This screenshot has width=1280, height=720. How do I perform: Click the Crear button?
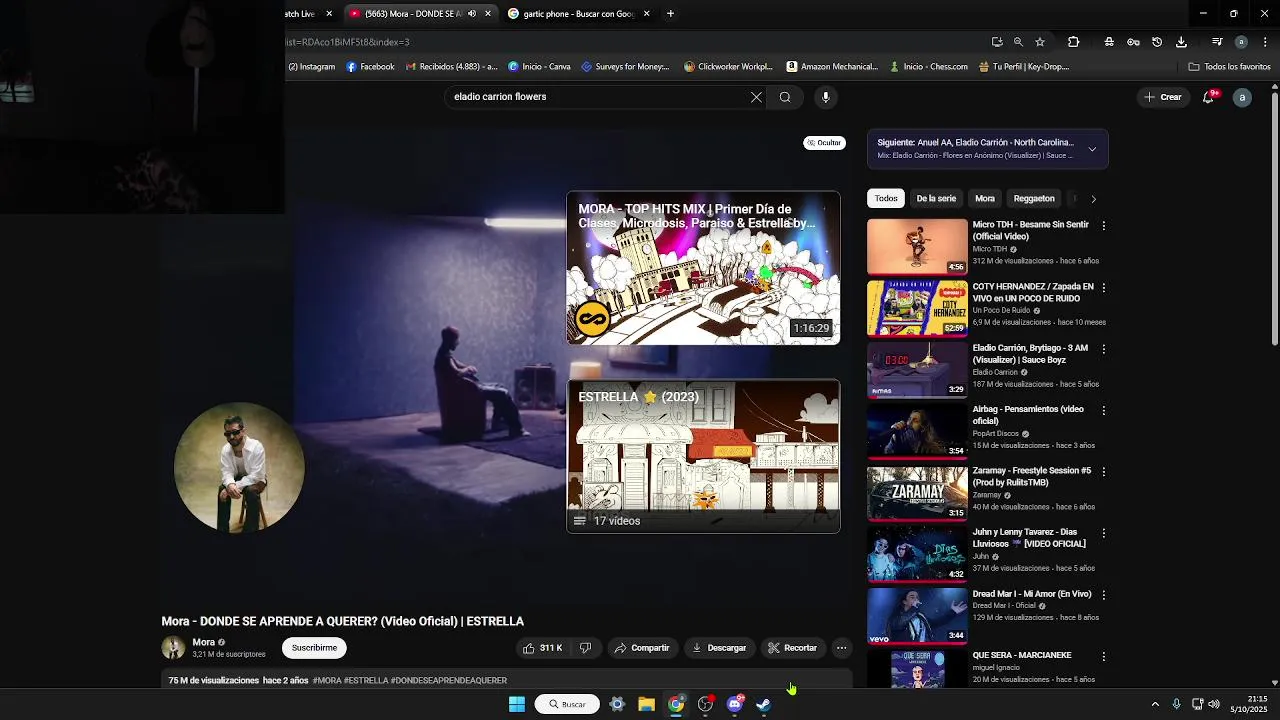1163,97
